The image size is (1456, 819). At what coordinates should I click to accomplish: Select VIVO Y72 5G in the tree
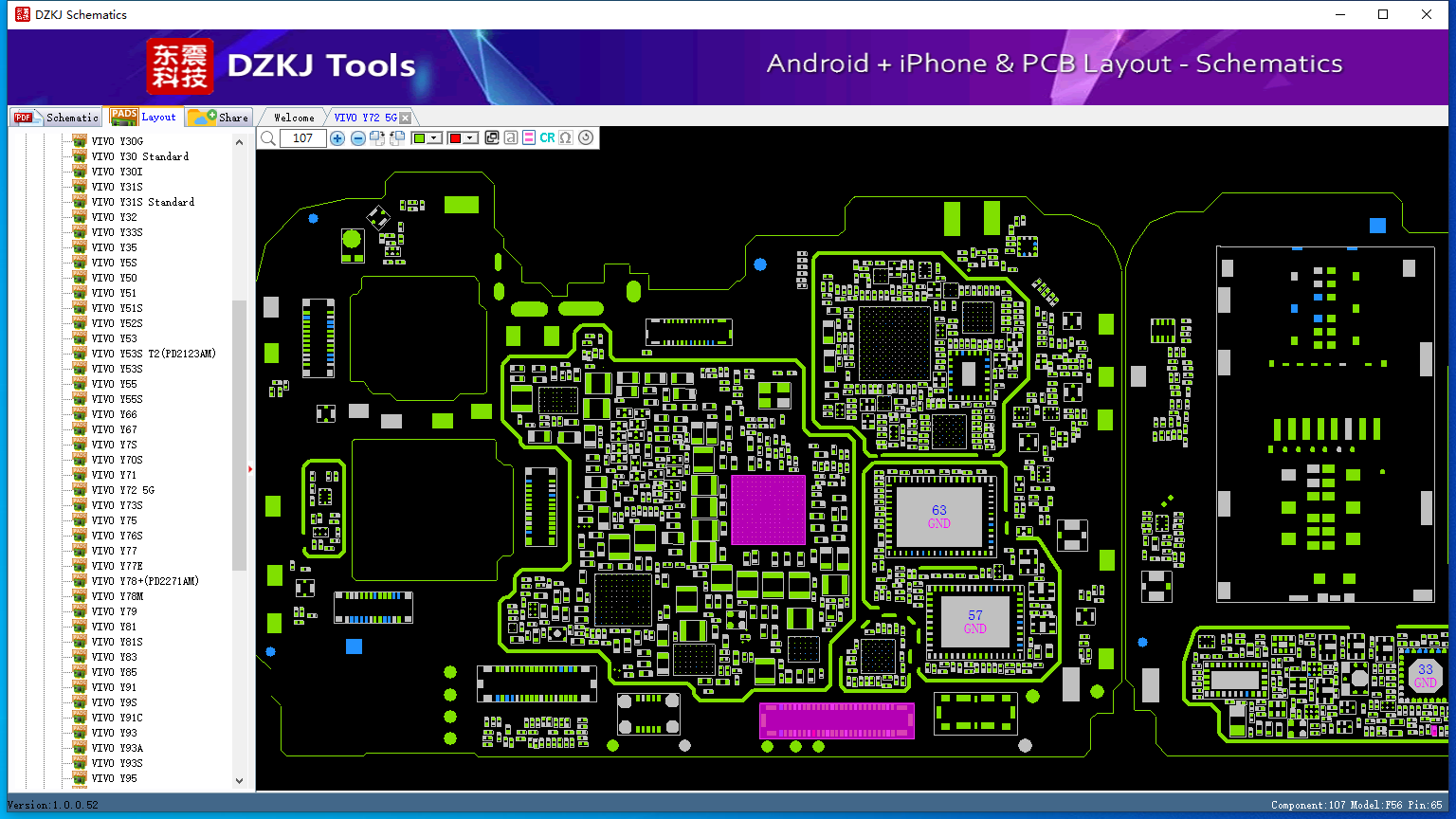pos(123,490)
